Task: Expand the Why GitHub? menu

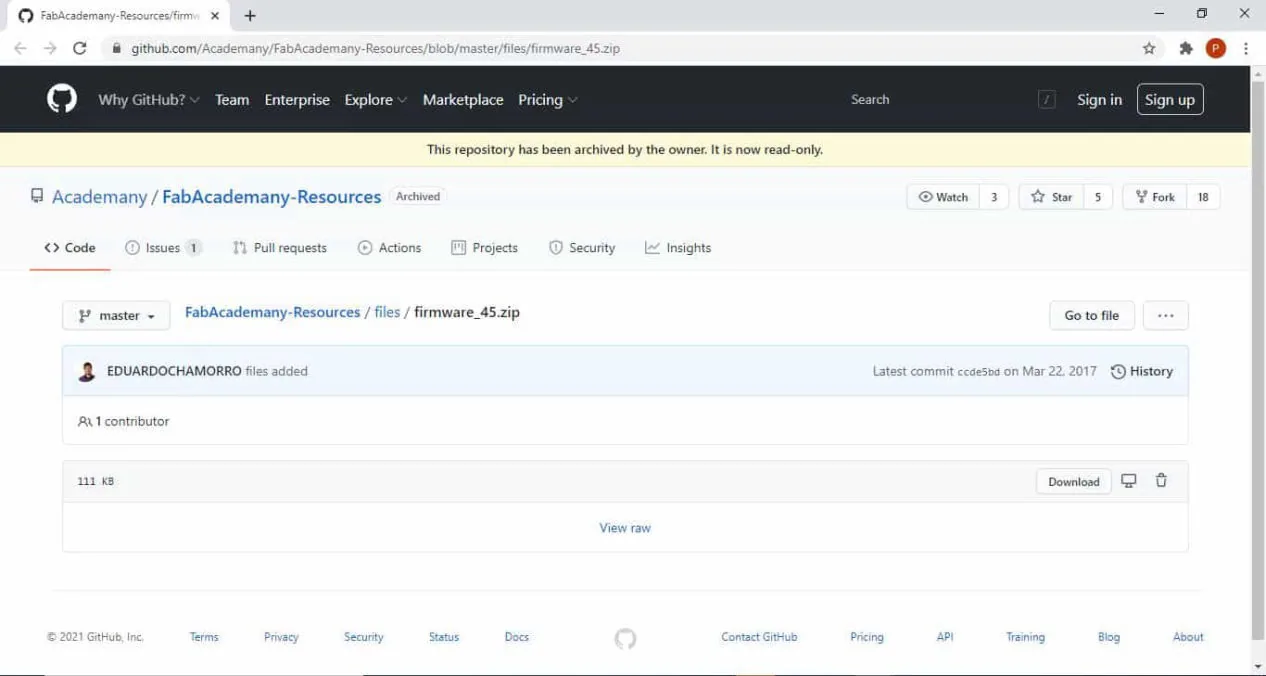Action: pos(148,100)
